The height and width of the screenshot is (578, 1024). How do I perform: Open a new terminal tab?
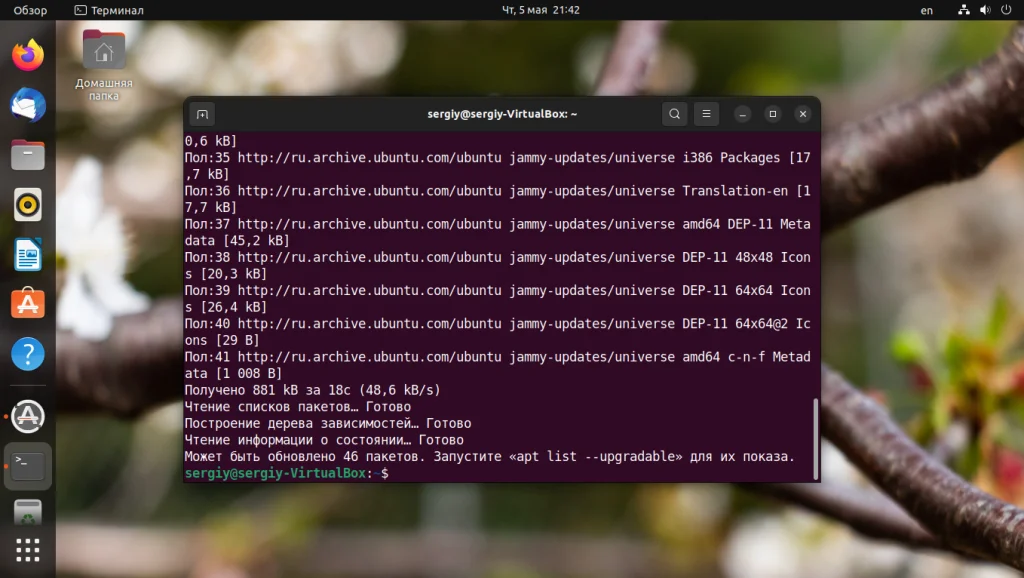[204, 114]
